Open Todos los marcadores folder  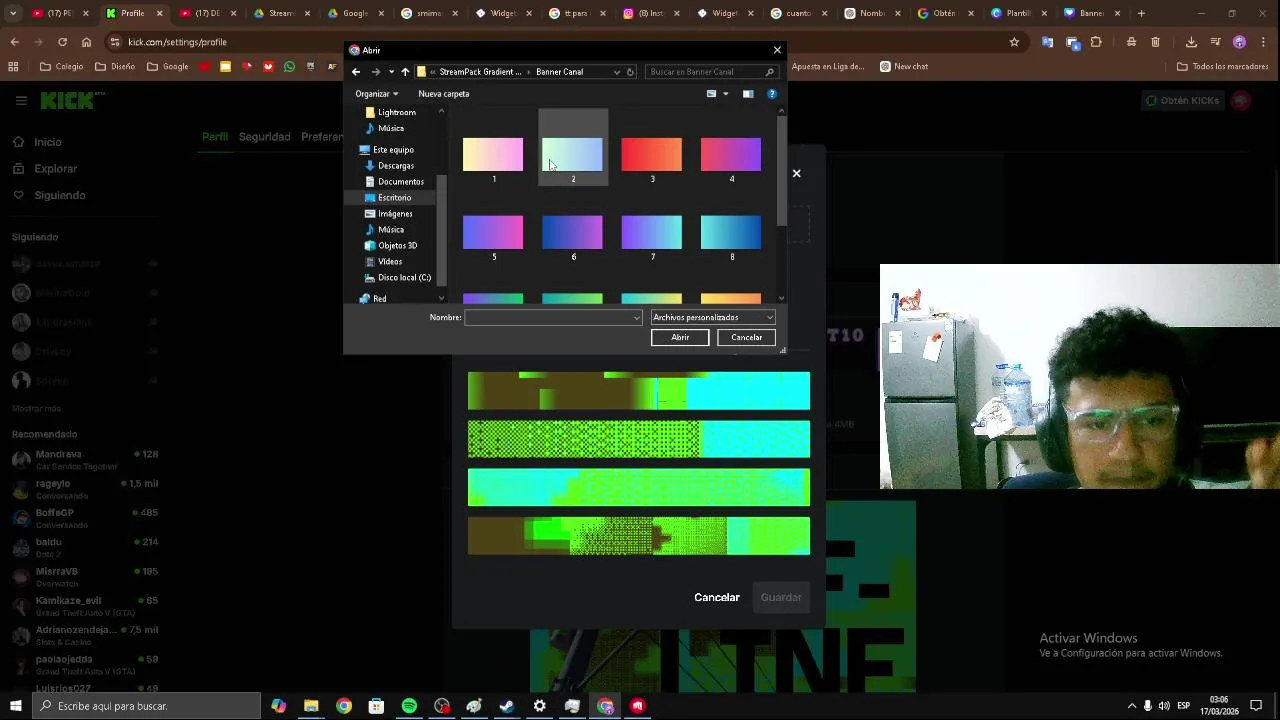[x=1222, y=67]
